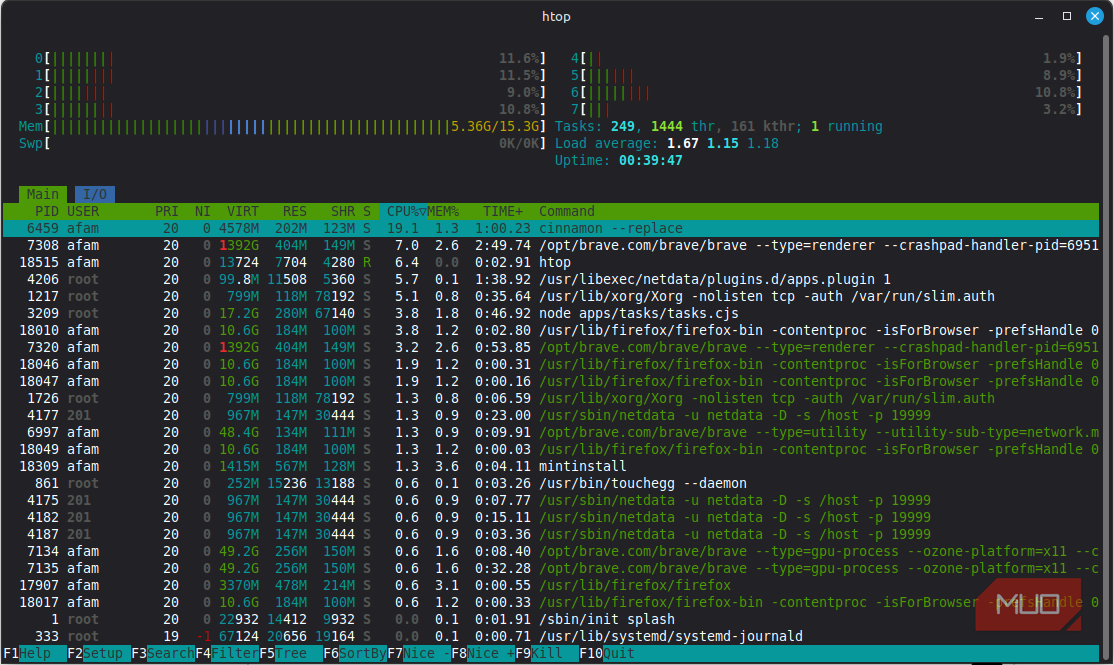Maximize the htop window
Screen dimensions: 1114x665
pyautogui.click(x=1066, y=16)
